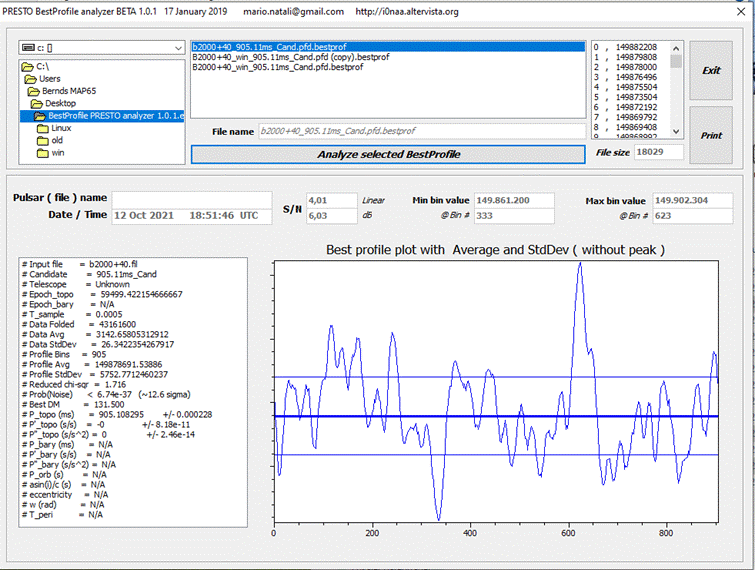Click the Exit button

pyautogui.click(x=711, y=70)
